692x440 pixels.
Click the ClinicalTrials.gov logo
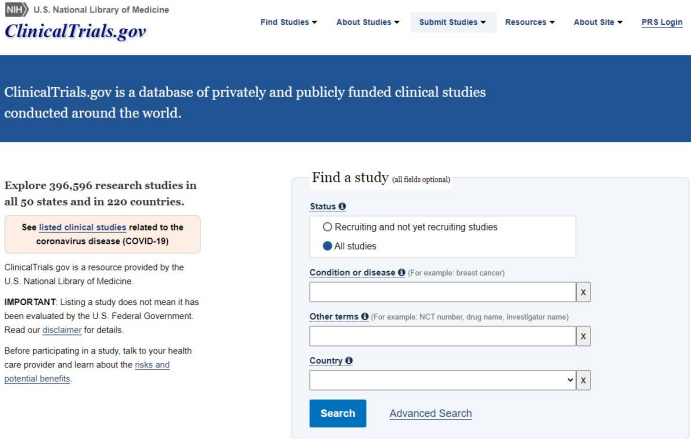75,30
